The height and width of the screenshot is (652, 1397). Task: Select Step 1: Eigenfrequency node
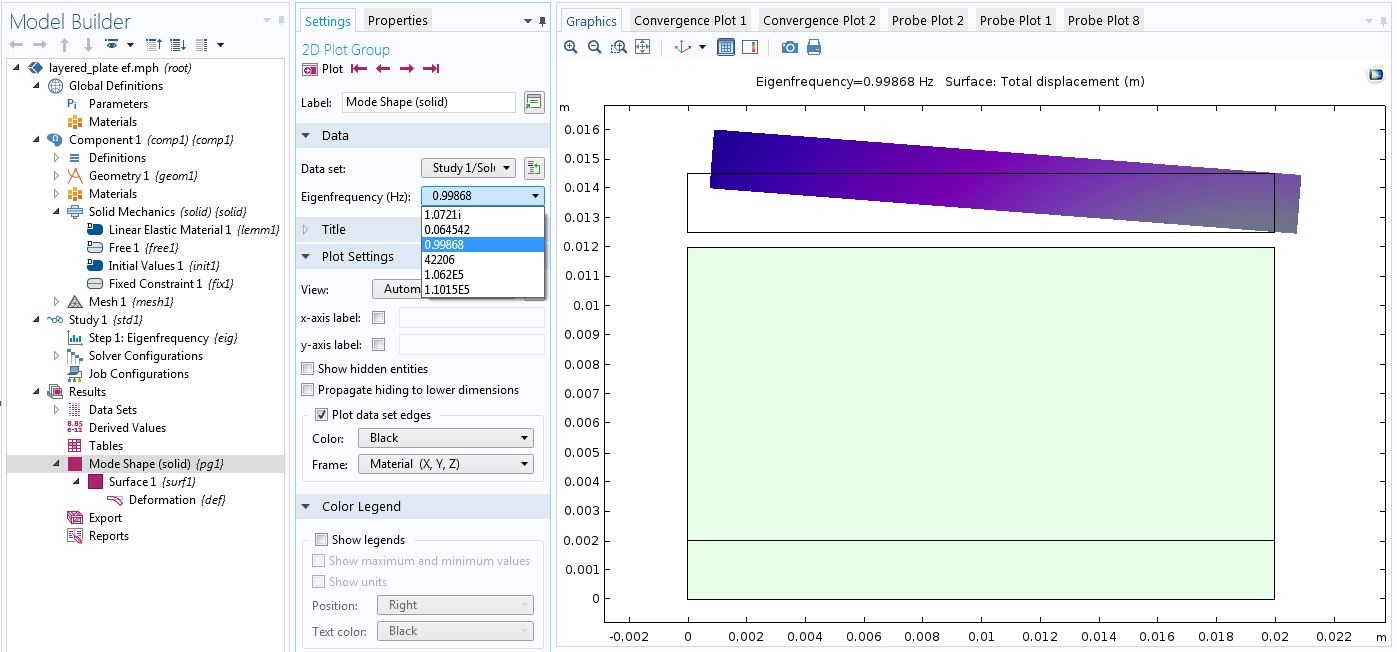[154, 338]
